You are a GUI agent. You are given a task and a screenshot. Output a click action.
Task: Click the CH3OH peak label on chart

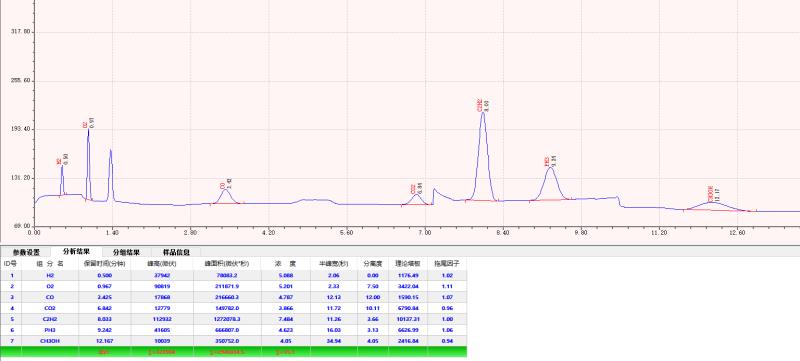pyautogui.click(x=710, y=194)
